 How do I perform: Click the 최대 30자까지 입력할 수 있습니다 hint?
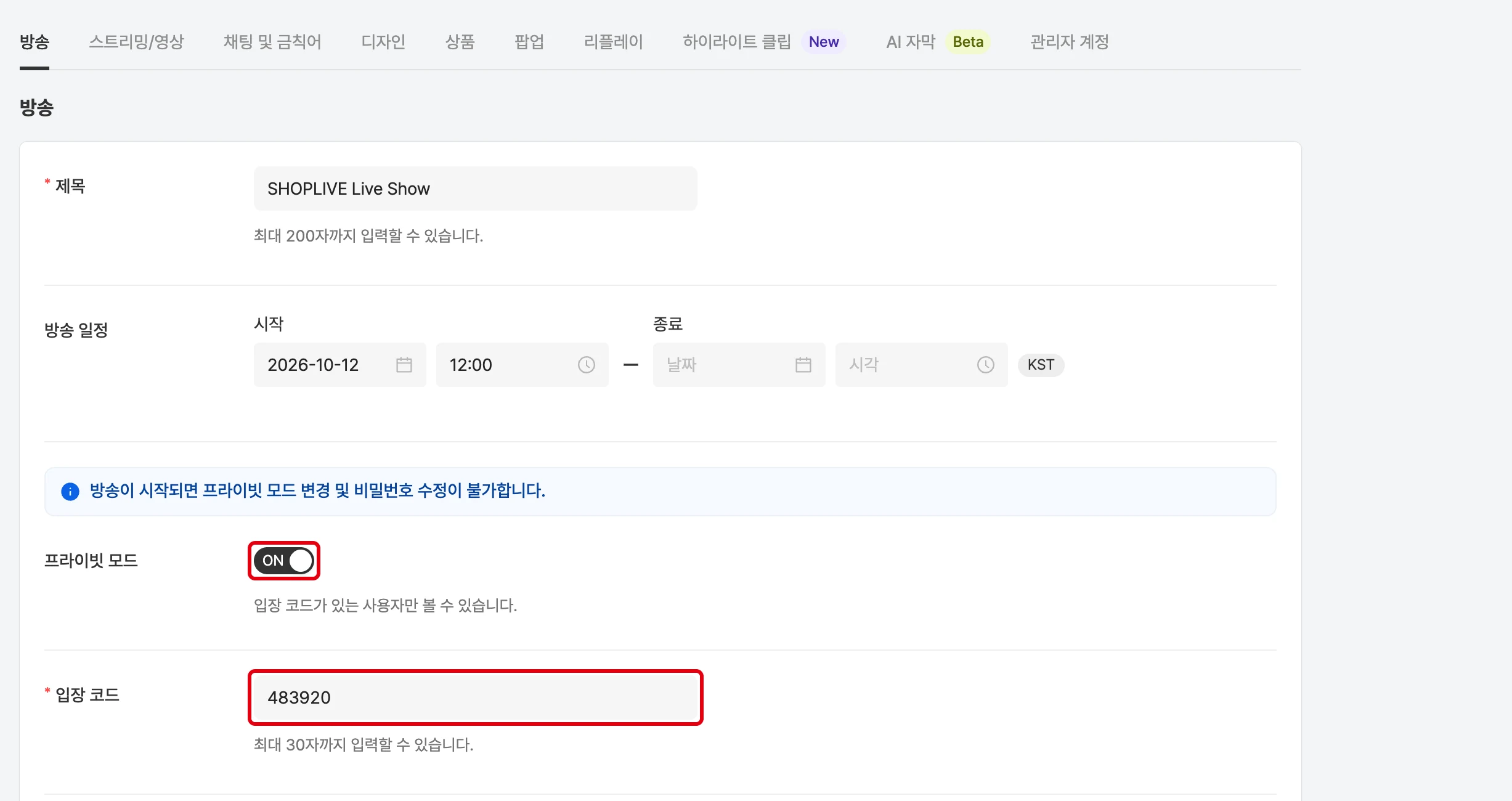coord(364,745)
